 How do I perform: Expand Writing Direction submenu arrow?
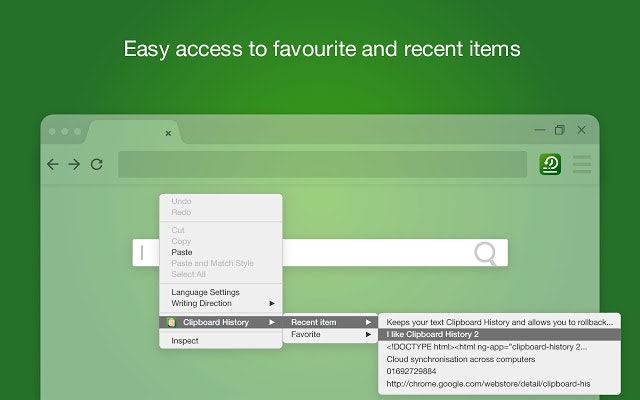click(272, 303)
